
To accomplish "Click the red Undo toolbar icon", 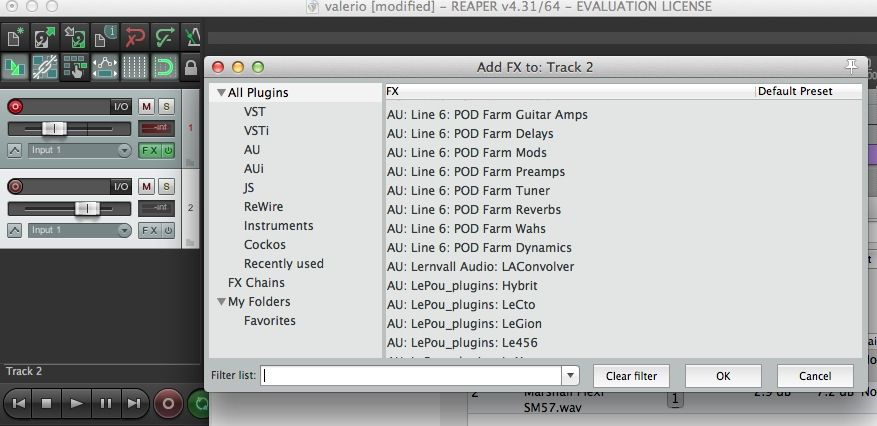I will click(135, 37).
